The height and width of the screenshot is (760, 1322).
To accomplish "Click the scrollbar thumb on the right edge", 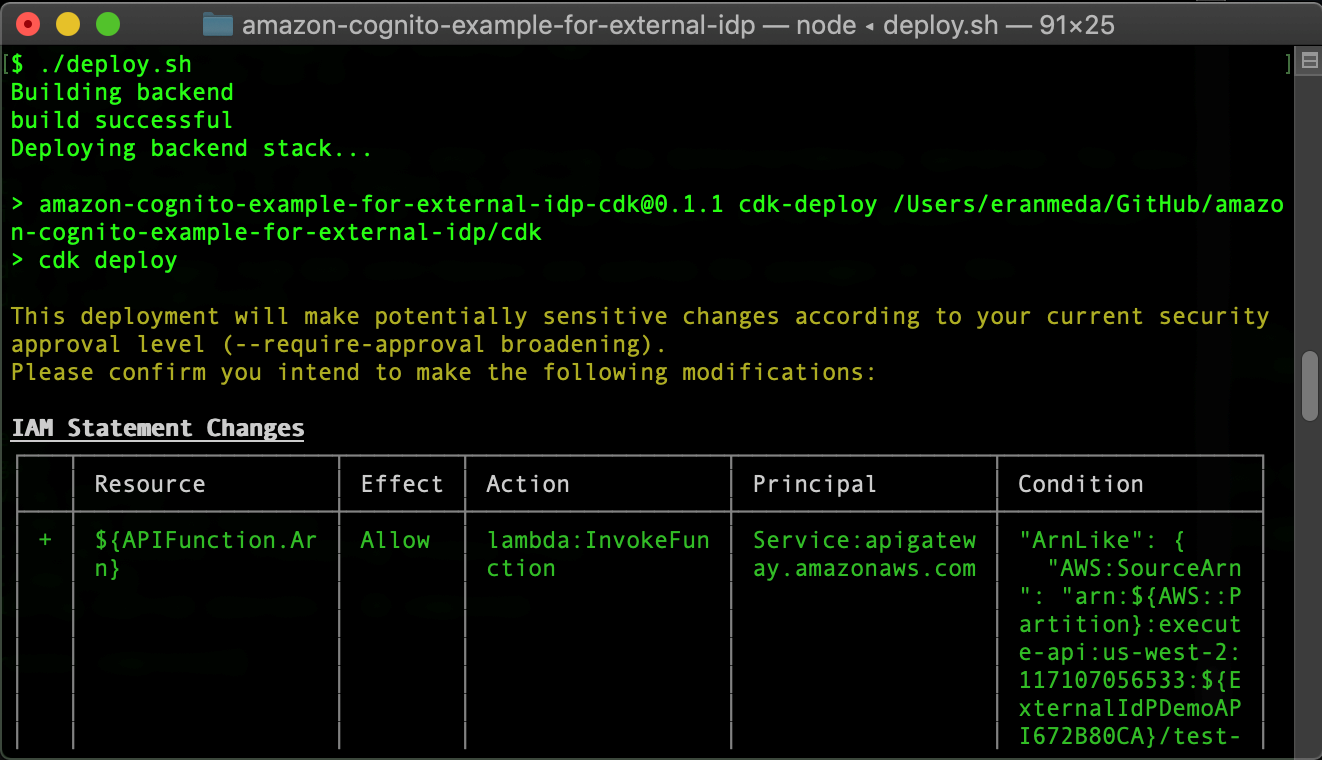I will pos(1311,380).
